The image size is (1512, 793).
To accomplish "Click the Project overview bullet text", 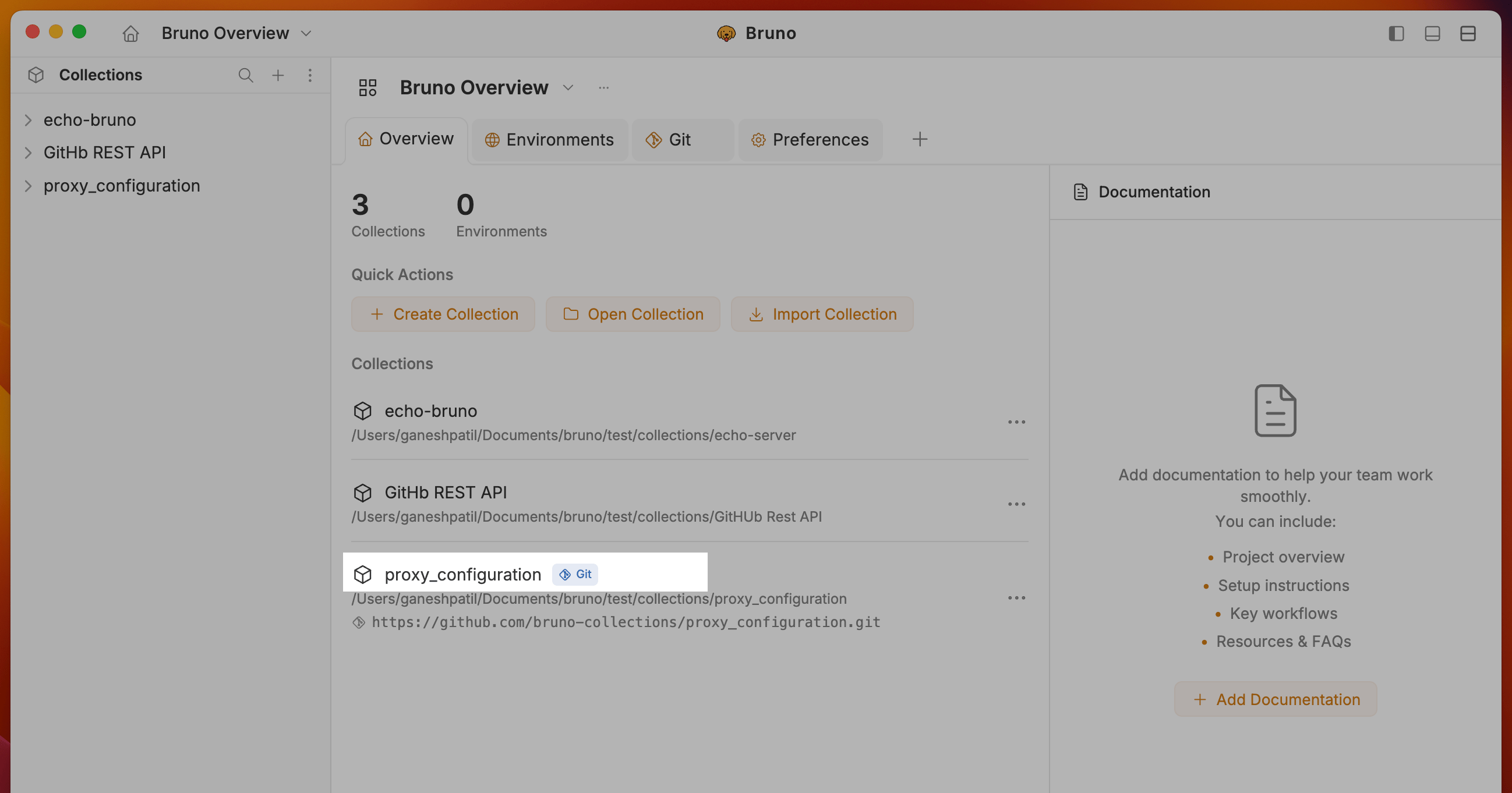I will [x=1283, y=557].
